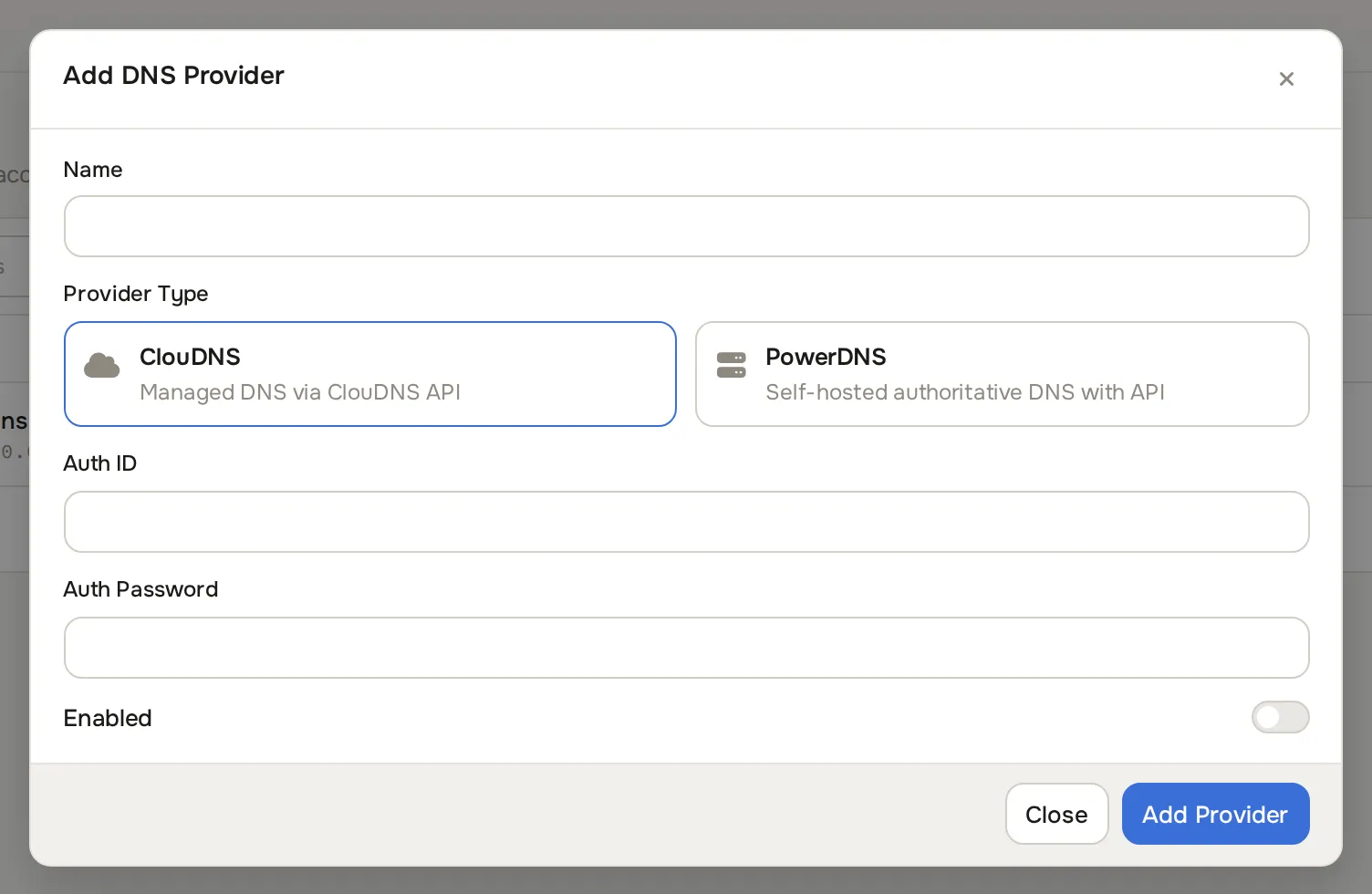Click the Add Provider button
Image resolution: width=1372 pixels, height=894 pixels.
1216,814
